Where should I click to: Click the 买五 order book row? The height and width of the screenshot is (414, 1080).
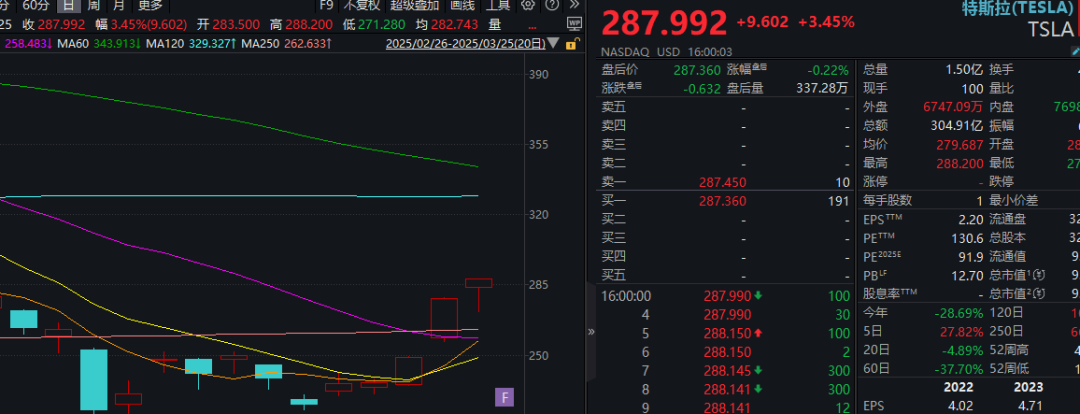click(x=727, y=276)
